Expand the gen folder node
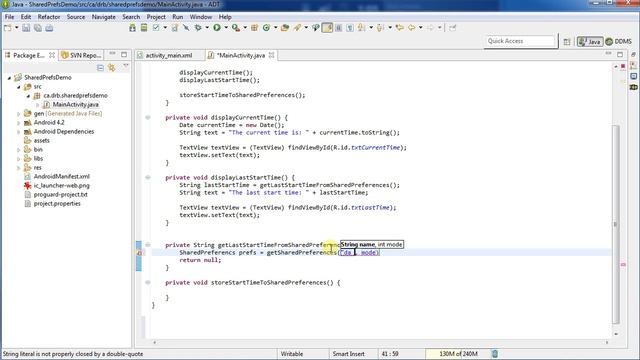This screenshot has height=360, width=640. click(18, 114)
